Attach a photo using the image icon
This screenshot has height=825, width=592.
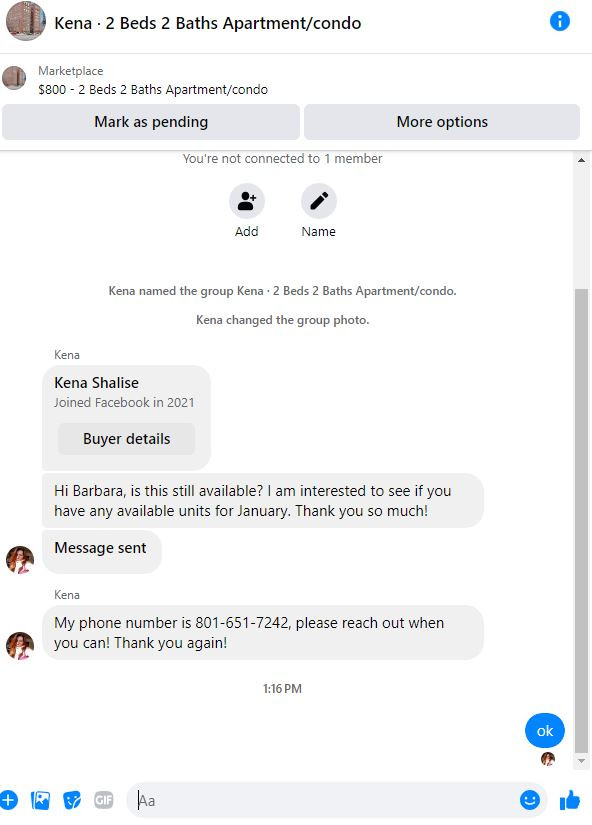[41, 800]
